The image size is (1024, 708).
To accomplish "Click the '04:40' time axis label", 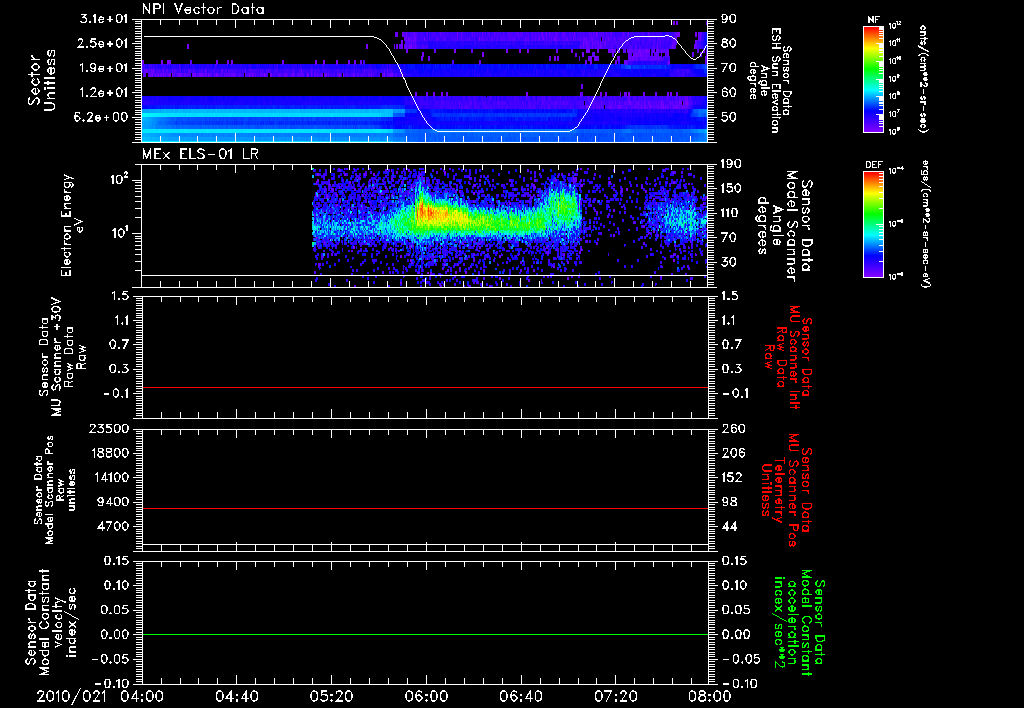I will tap(236, 697).
